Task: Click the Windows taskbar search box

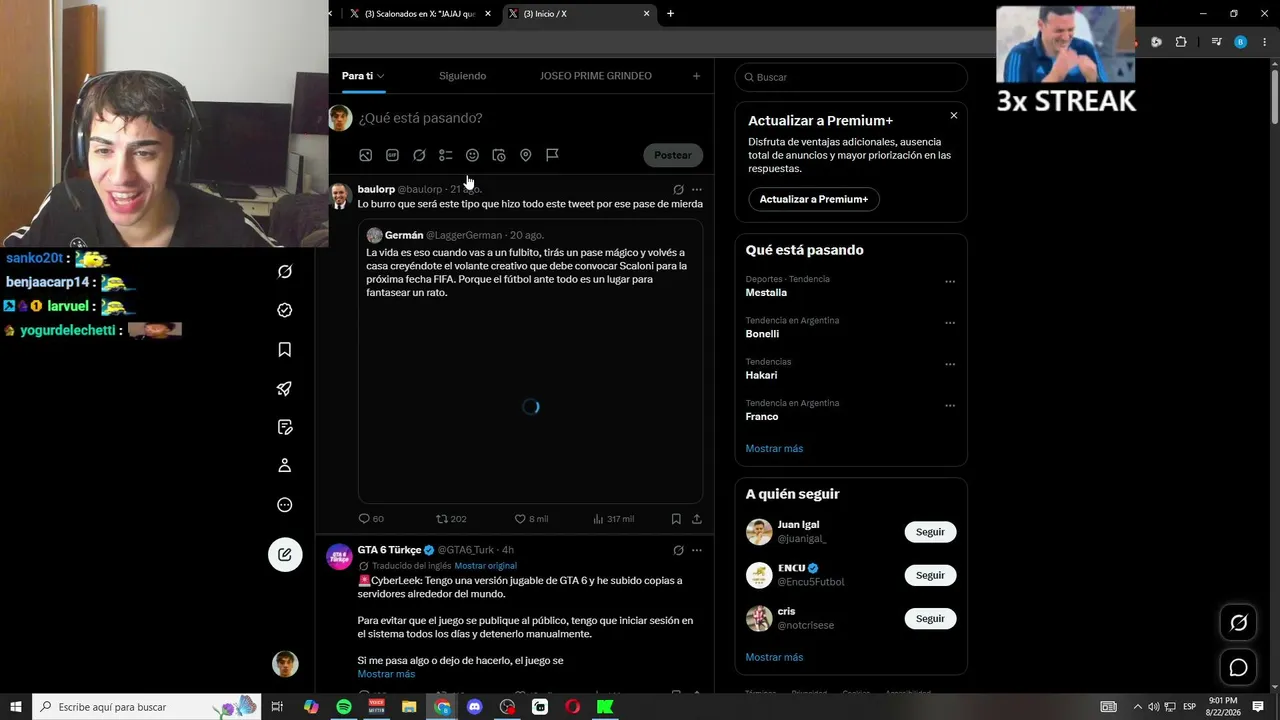Action: pyautogui.click(x=147, y=707)
